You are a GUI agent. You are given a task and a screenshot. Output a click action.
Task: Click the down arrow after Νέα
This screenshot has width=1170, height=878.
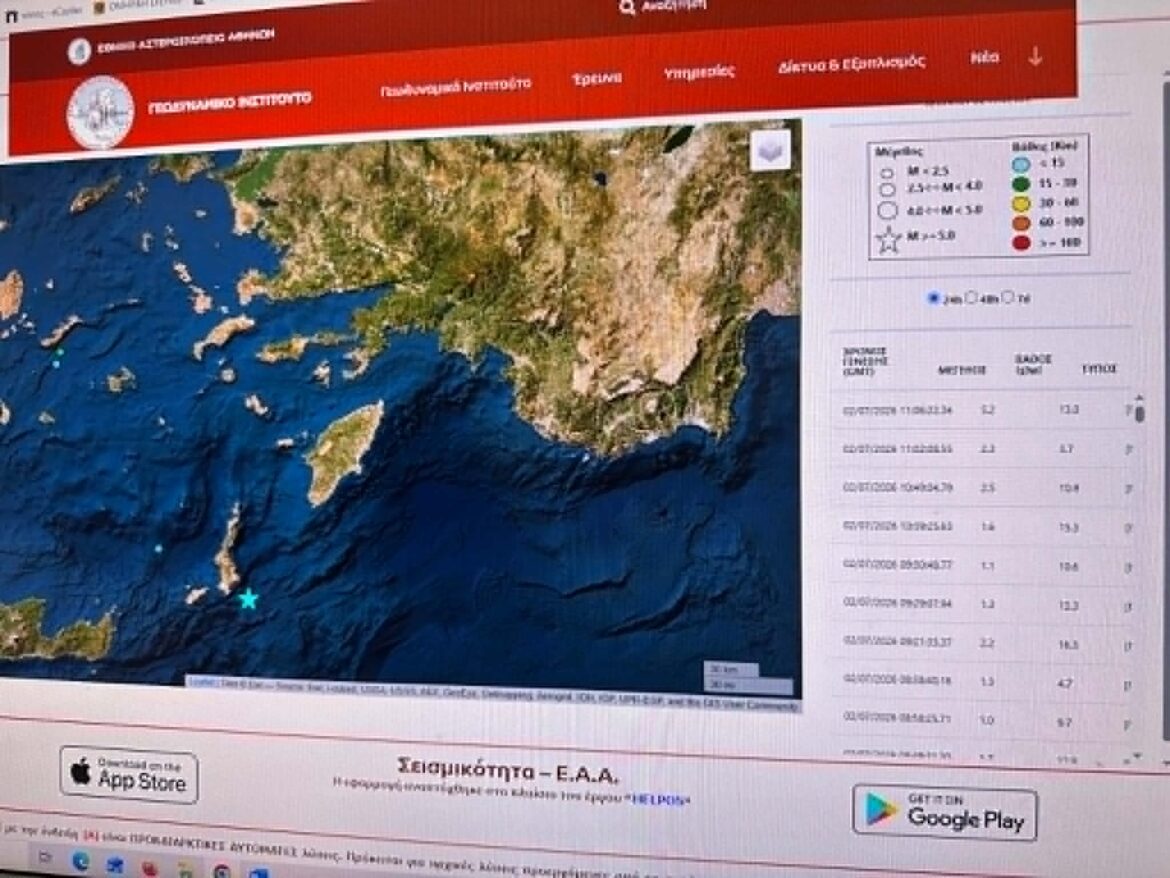(1035, 57)
